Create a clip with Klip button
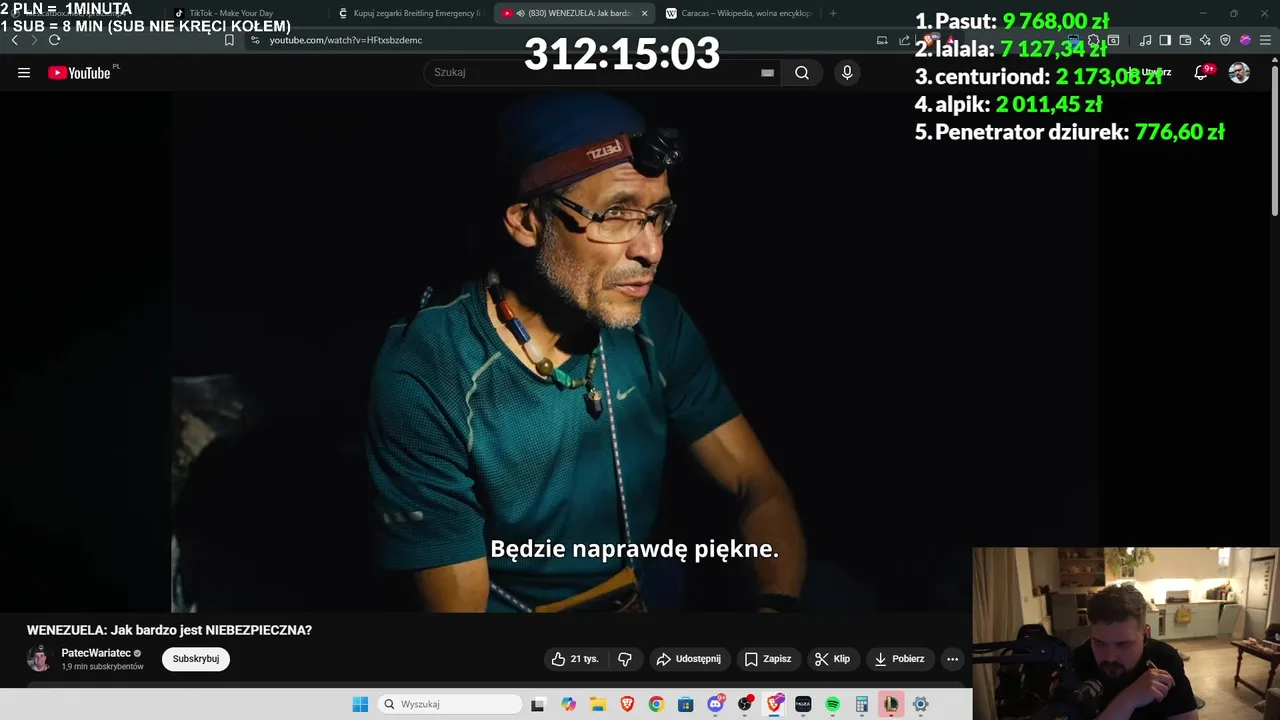The image size is (1280, 720). click(x=832, y=659)
